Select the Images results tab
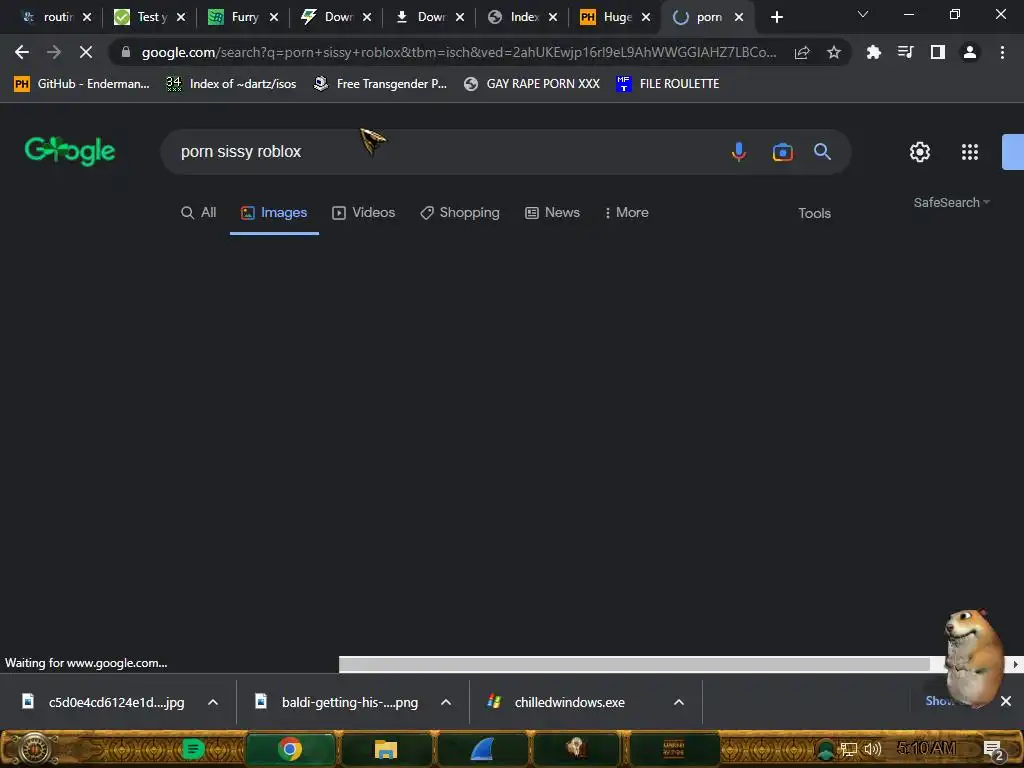The image size is (1024, 768). click(274, 213)
